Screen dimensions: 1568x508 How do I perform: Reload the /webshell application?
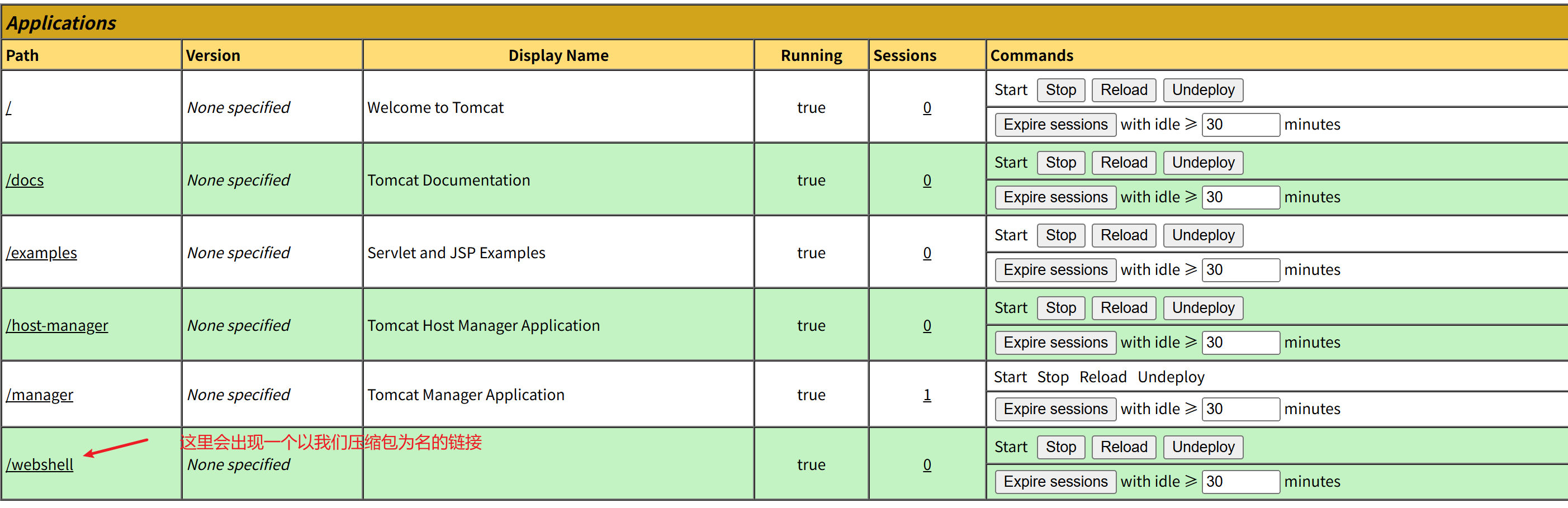click(x=1123, y=447)
